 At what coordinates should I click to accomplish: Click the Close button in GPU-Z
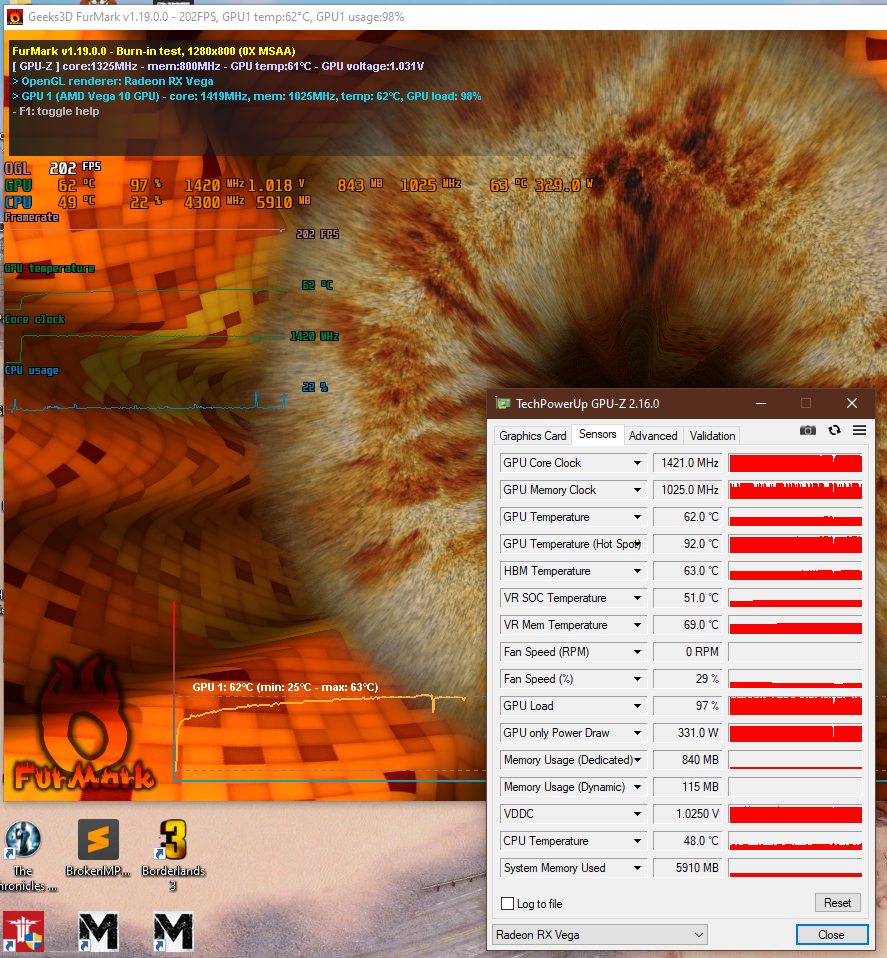[831, 935]
